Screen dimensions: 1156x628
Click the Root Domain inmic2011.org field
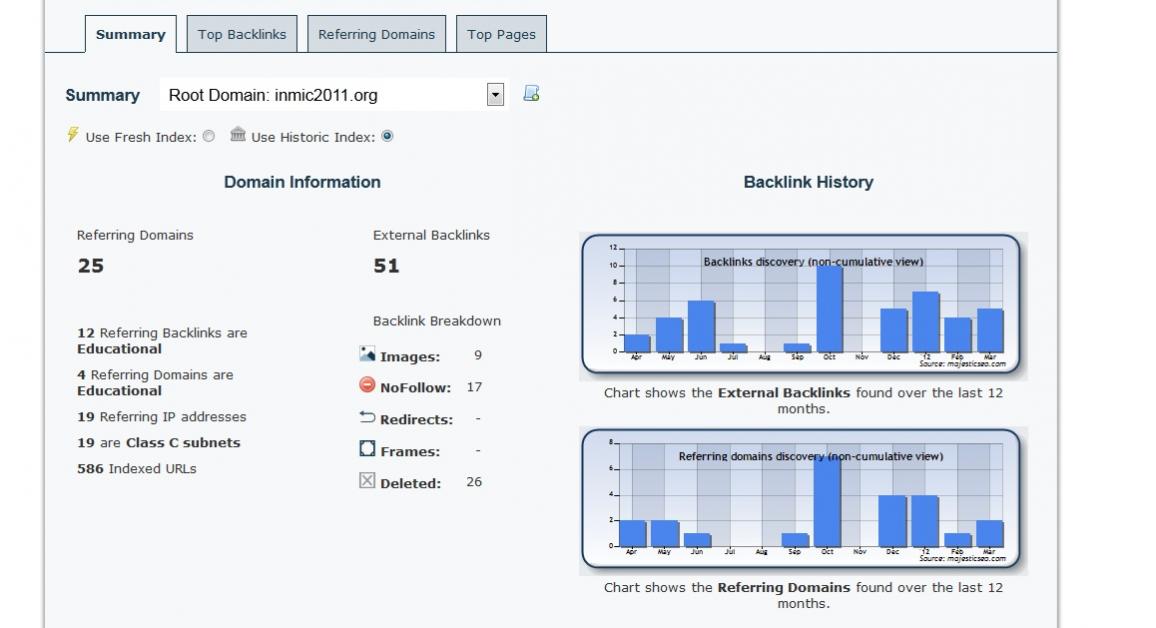coord(322,95)
